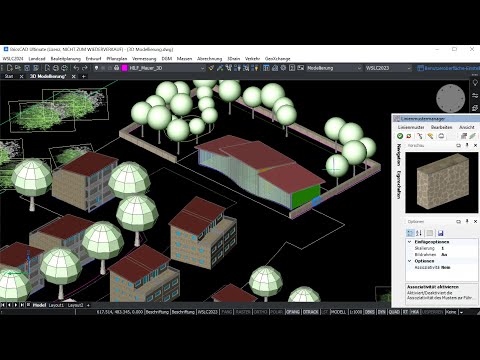Click the alphabetical sort icon in Optionen
Screen dimensions: 480x360
419,233
